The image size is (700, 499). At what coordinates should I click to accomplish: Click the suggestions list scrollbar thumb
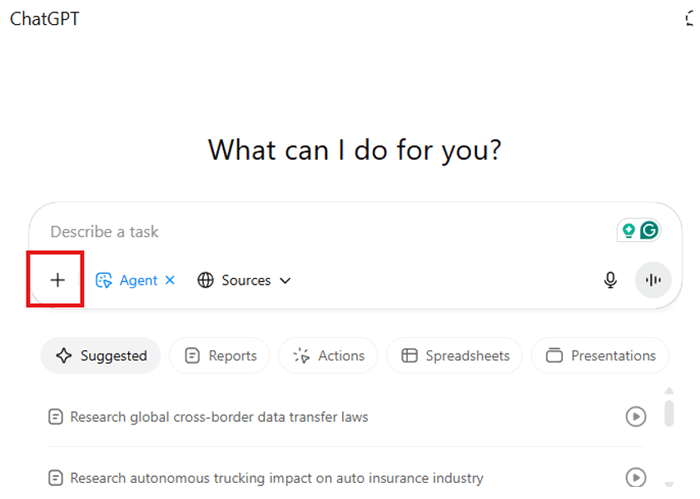point(669,414)
